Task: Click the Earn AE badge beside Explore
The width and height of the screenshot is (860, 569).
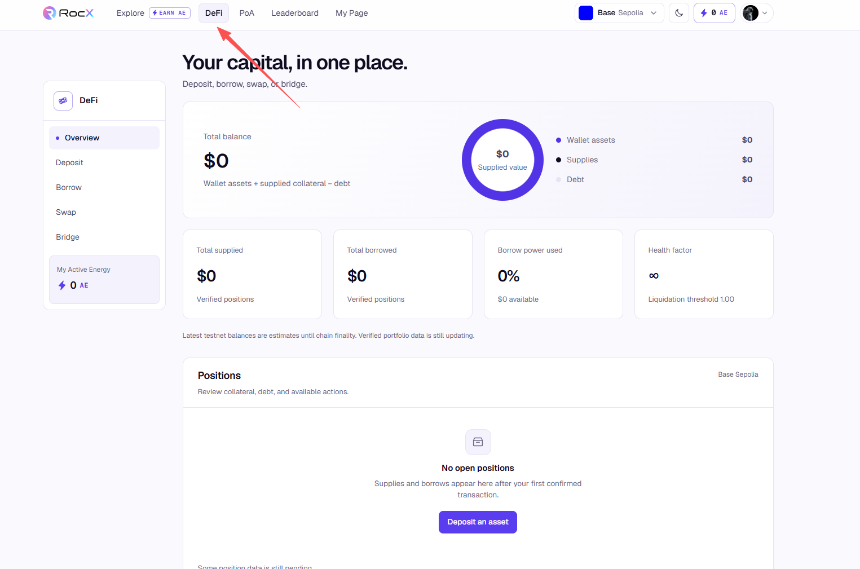Action: (x=170, y=13)
